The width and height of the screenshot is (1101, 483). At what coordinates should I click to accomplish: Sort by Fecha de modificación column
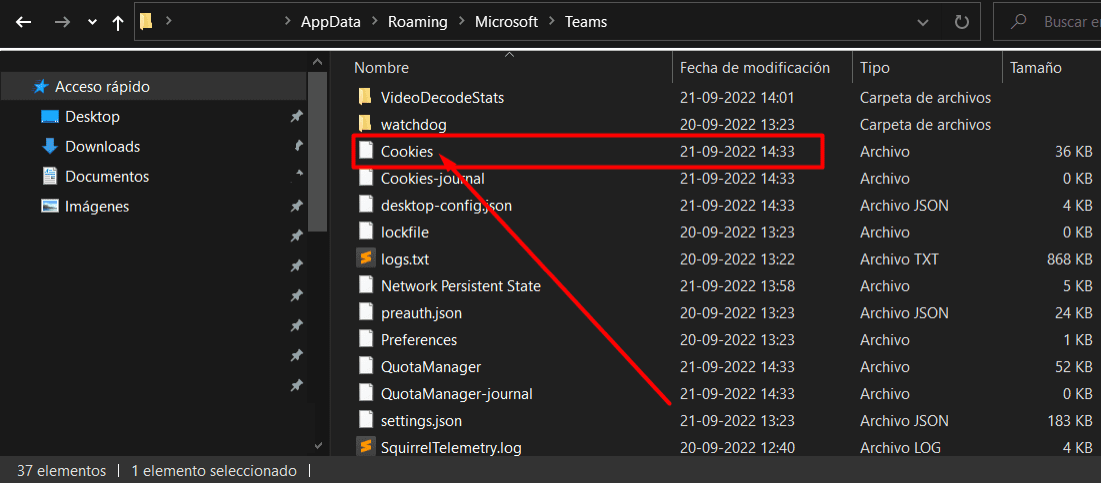tap(755, 68)
